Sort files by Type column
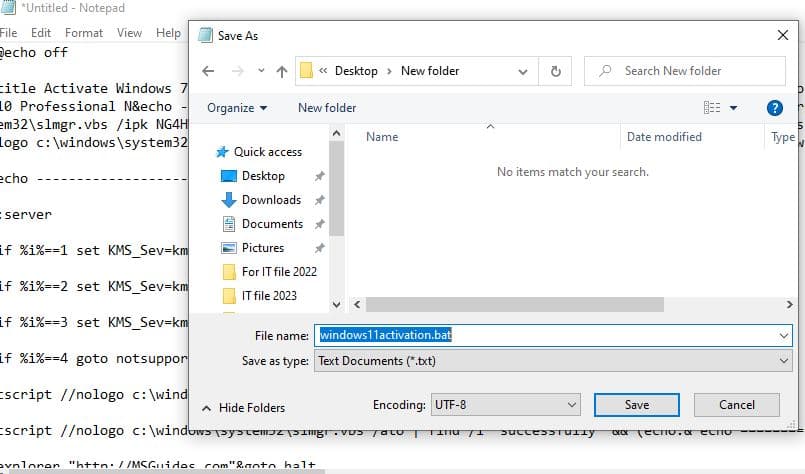 pyautogui.click(x=782, y=137)
